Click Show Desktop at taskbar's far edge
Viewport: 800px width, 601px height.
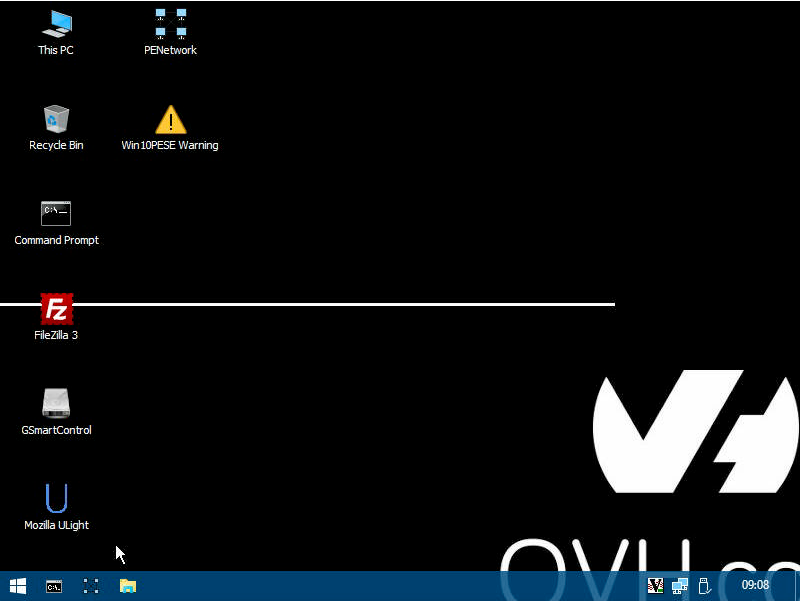[x=797, y=586]
